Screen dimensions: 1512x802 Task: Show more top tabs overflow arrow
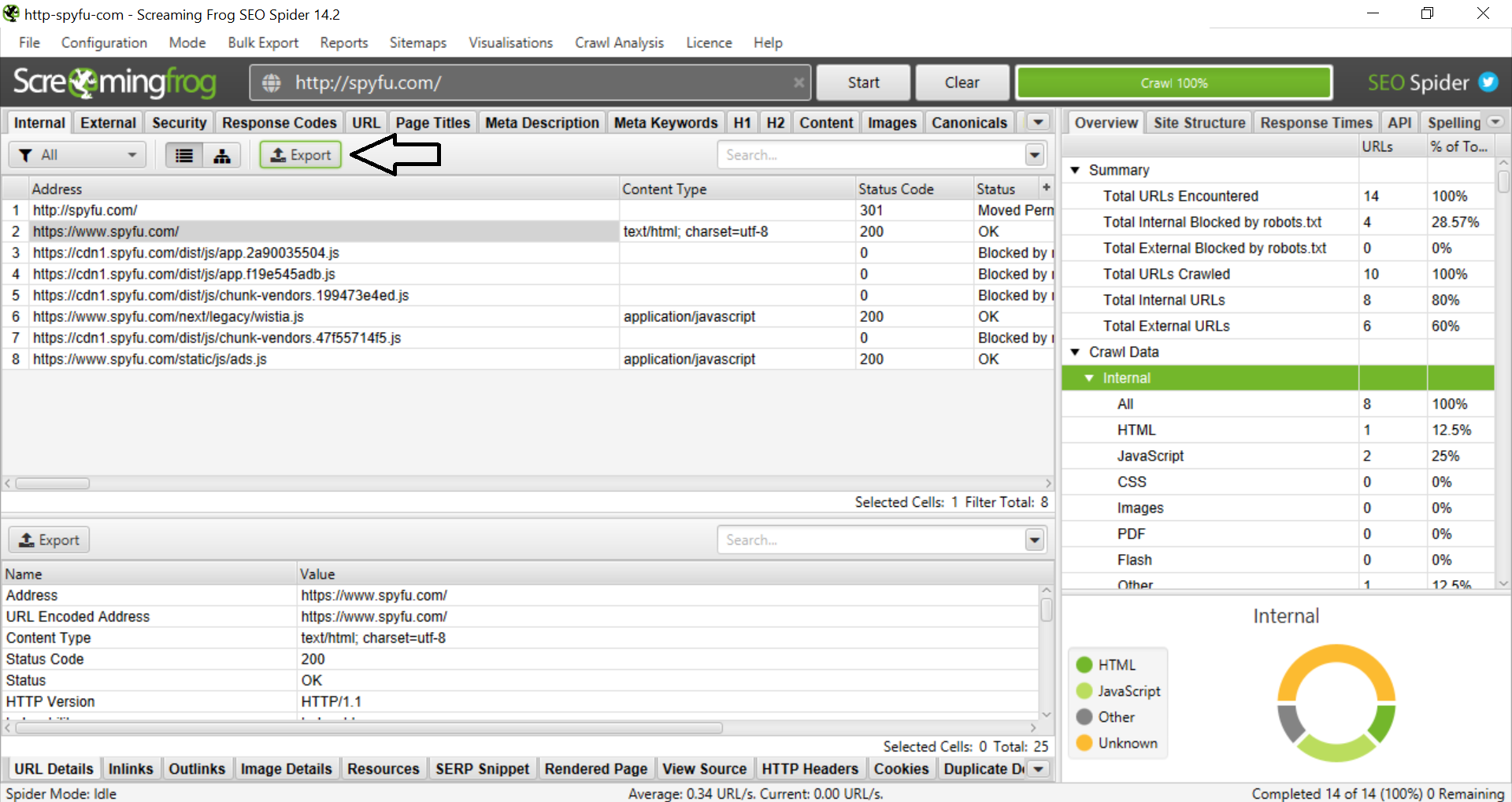(x=1039, y=122)
